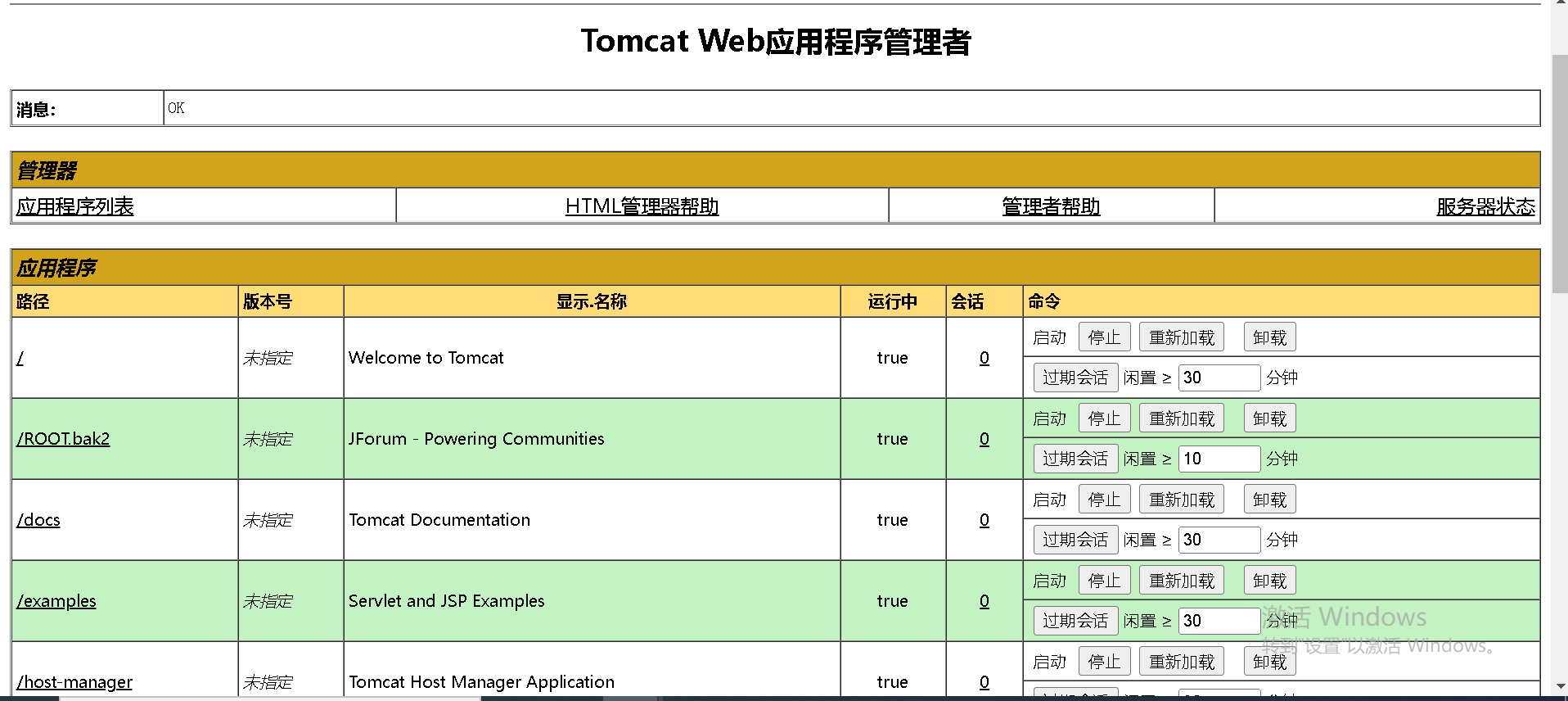The image size is (1568, 701).
Task: Click 'Tomcat Host Manager Application' text
Action: [x=482, y=682]
